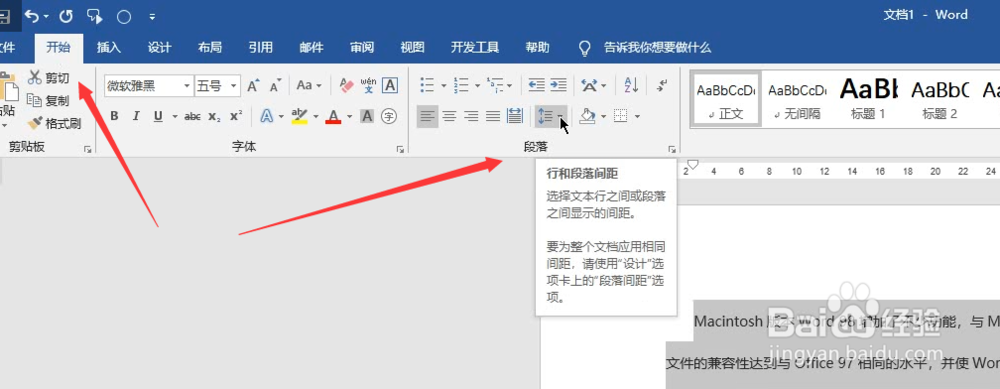The image size is (1000, 389).
Task: Apply the 无间隔 (No Spacing) style
Action: (797, 99)
